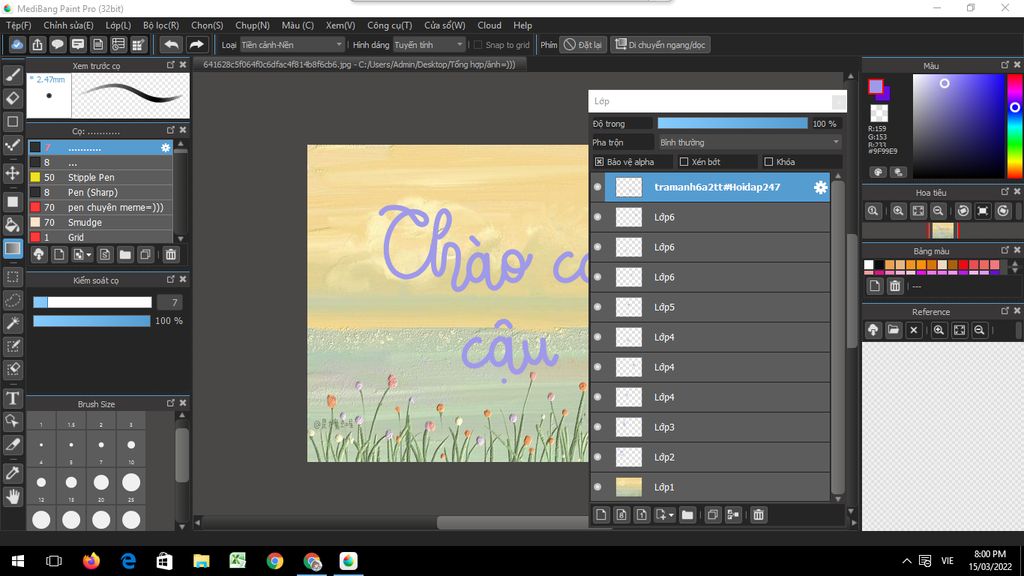
Task: Select the Bucket fill tool
Action: point(12,225)
